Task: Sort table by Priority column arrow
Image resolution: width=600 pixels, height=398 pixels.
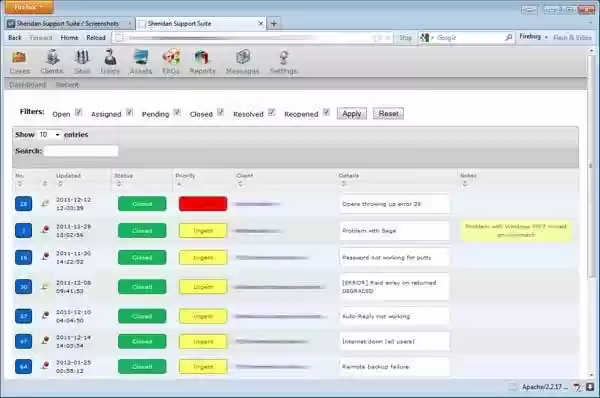Action: (179, 184)
